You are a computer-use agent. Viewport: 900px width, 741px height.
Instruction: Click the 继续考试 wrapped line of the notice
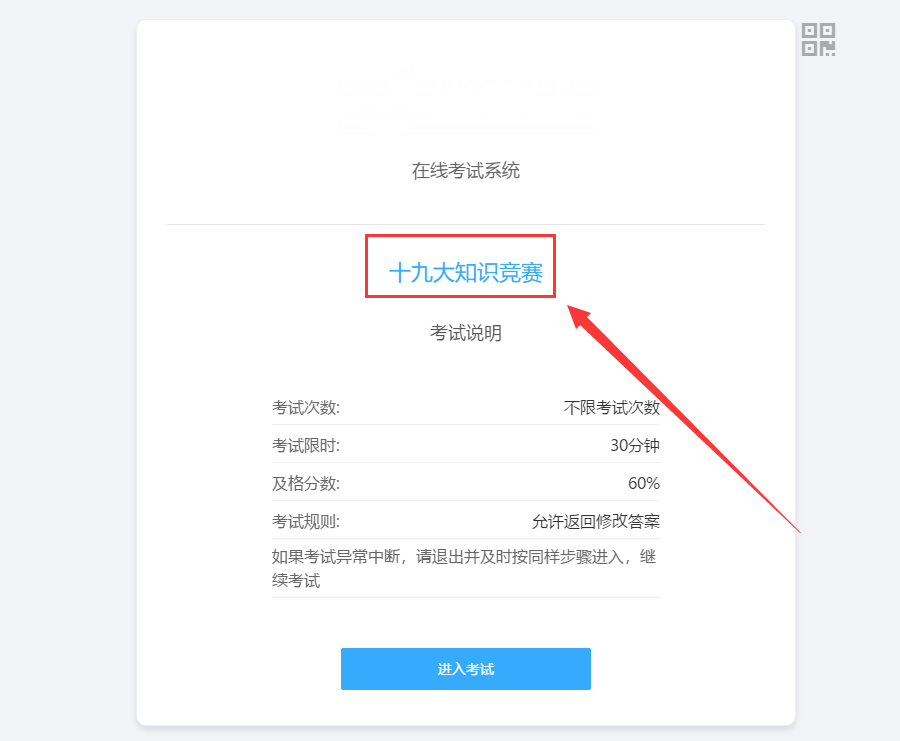pyautogui.click(x=296, y=580)
